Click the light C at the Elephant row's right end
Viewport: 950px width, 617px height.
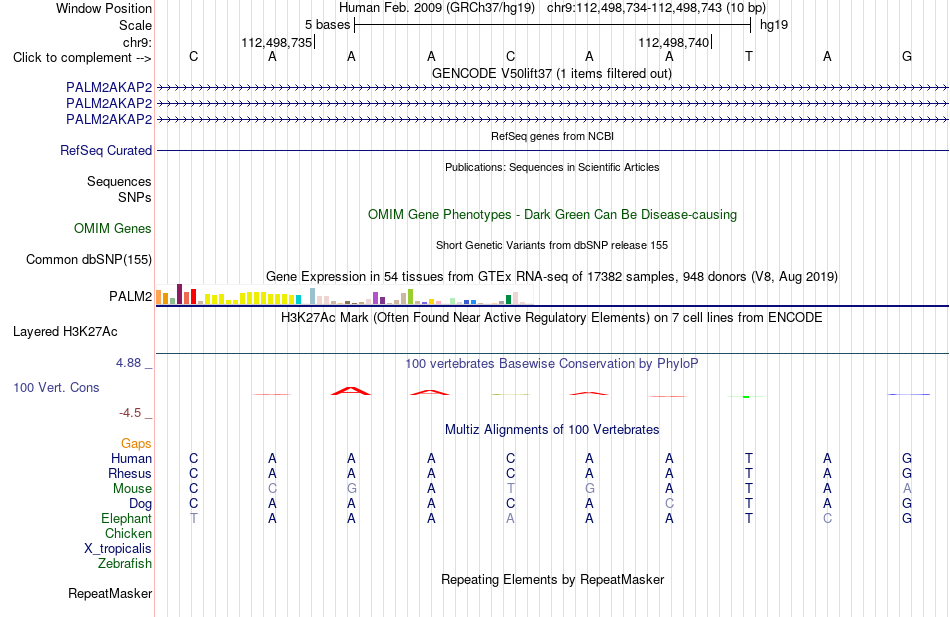(x=827, y=519)
